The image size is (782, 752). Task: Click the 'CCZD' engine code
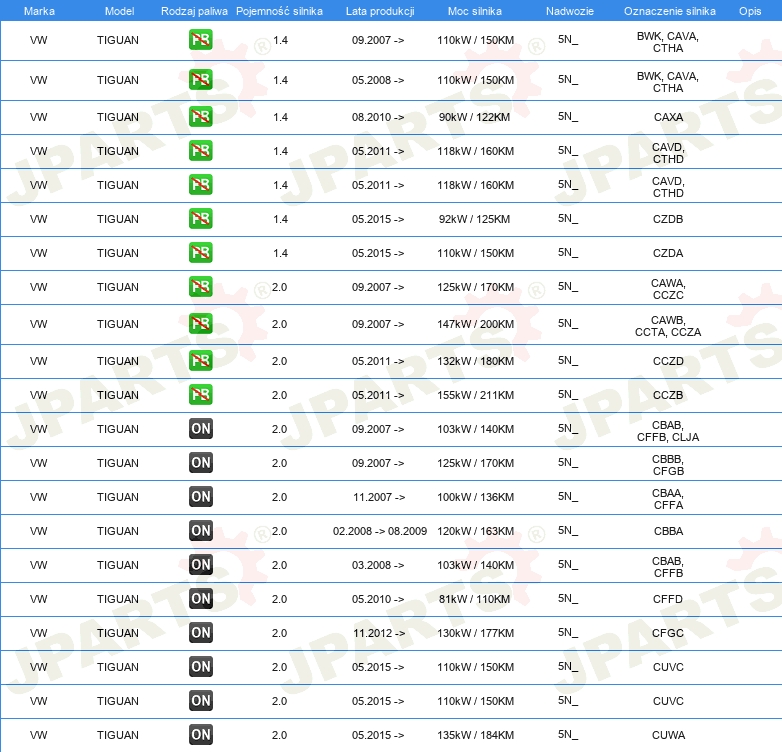pyautogui.click(x=668, y=361)
